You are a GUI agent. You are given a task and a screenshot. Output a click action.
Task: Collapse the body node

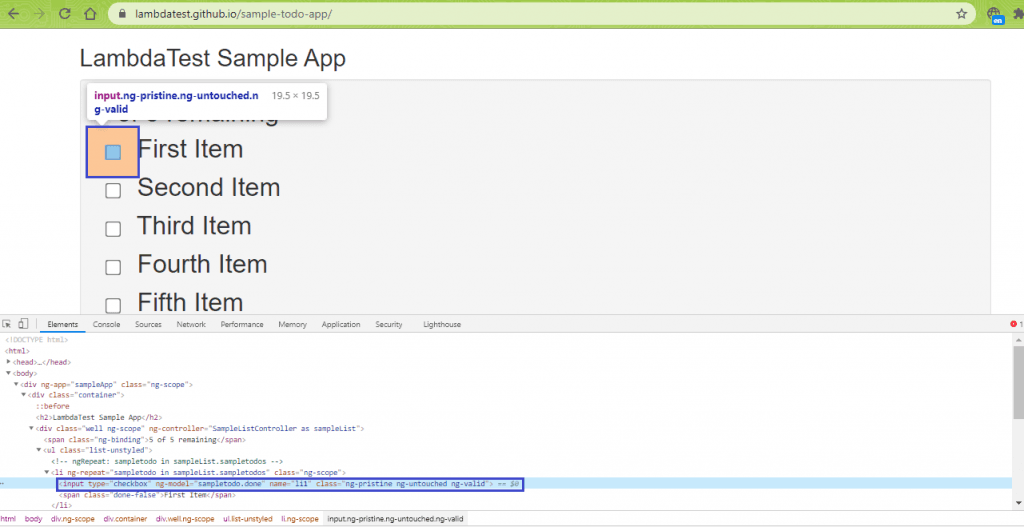pos(8,373)
